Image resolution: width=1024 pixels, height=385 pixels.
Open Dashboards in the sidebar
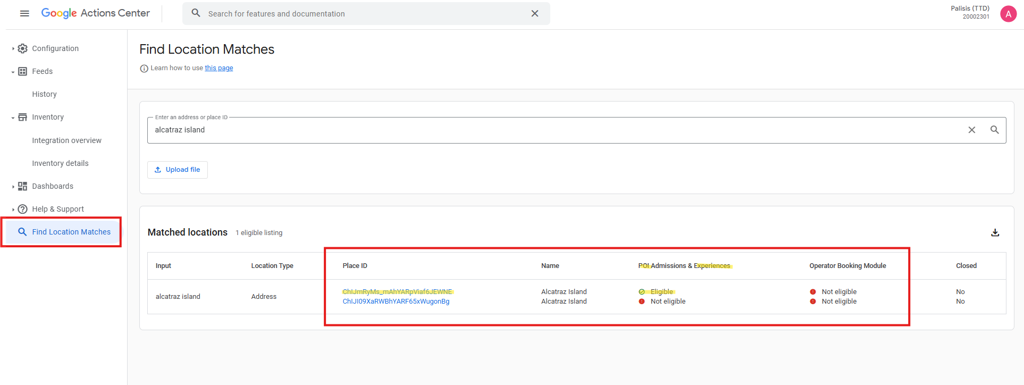point(53,186)
